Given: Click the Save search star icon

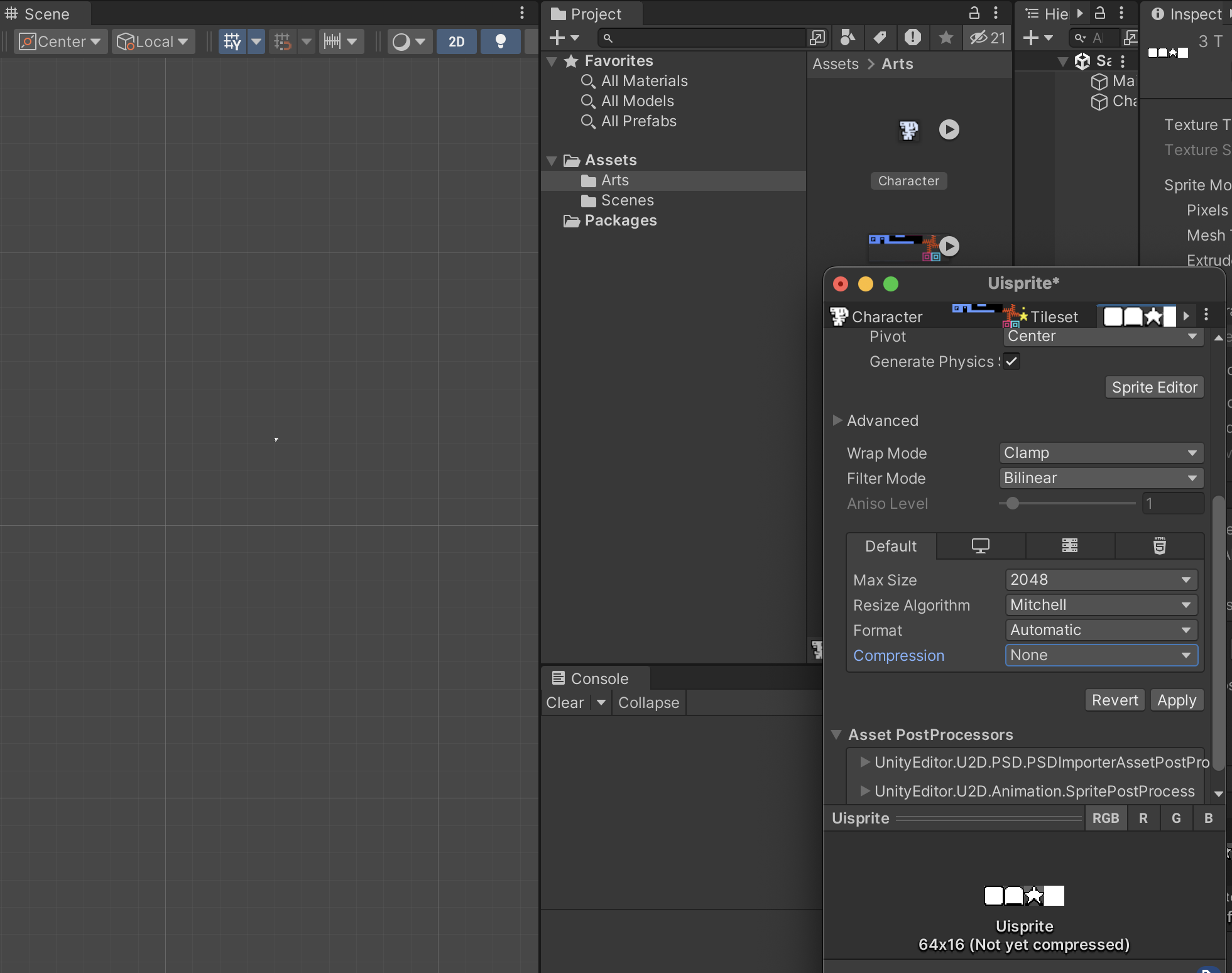Looking at the screenshot, I should [x=946, y=38].
